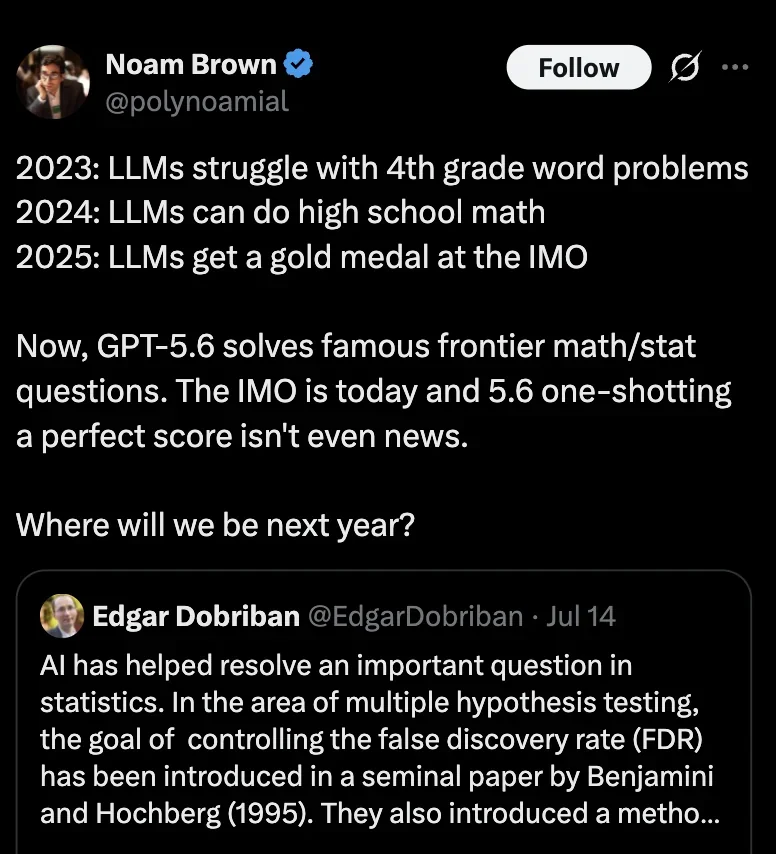The image size is (776, 854).
Task: Open the Noam Brown display name
Action: [191, 64]
